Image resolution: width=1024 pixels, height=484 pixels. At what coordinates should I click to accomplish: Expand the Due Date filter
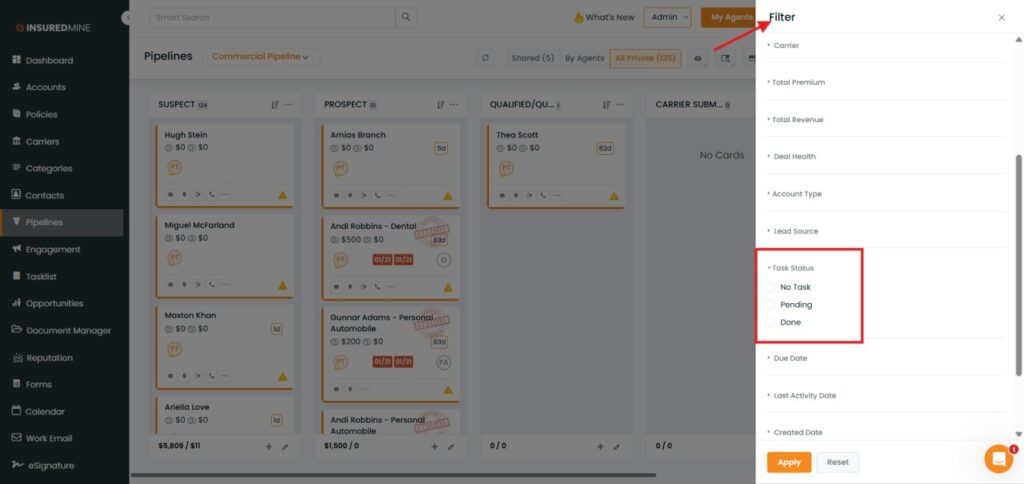(x=789, y=358)
